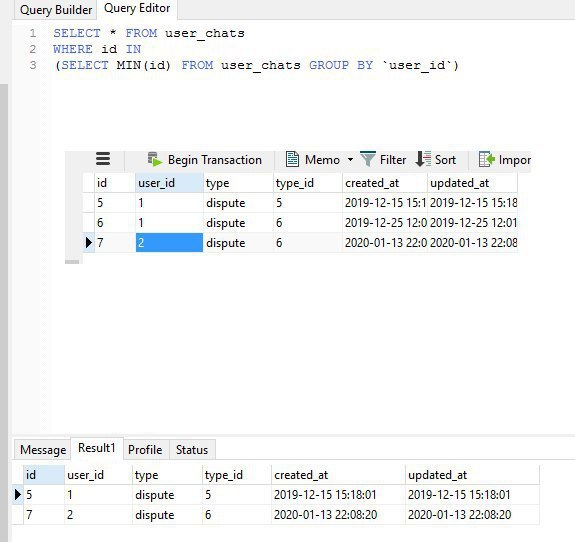Click the SELECT keyword on line 1

point(77,33)
